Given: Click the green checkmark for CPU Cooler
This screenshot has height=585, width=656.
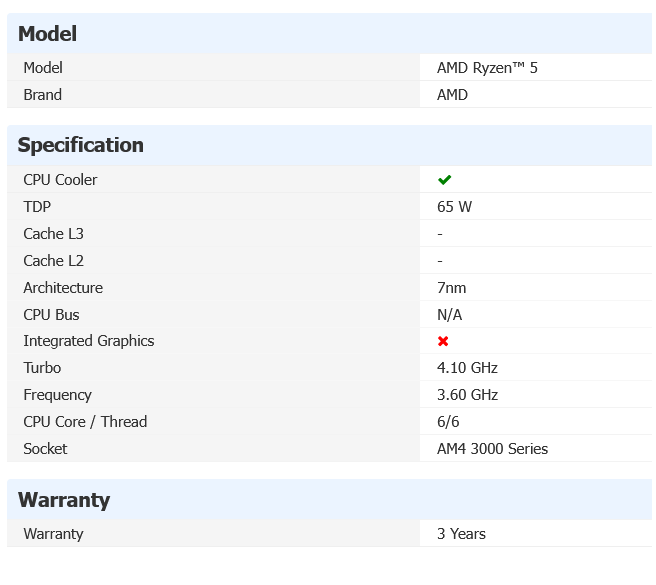Looking at the screenshot, I should pyautogui.click(x=444, y=180).
